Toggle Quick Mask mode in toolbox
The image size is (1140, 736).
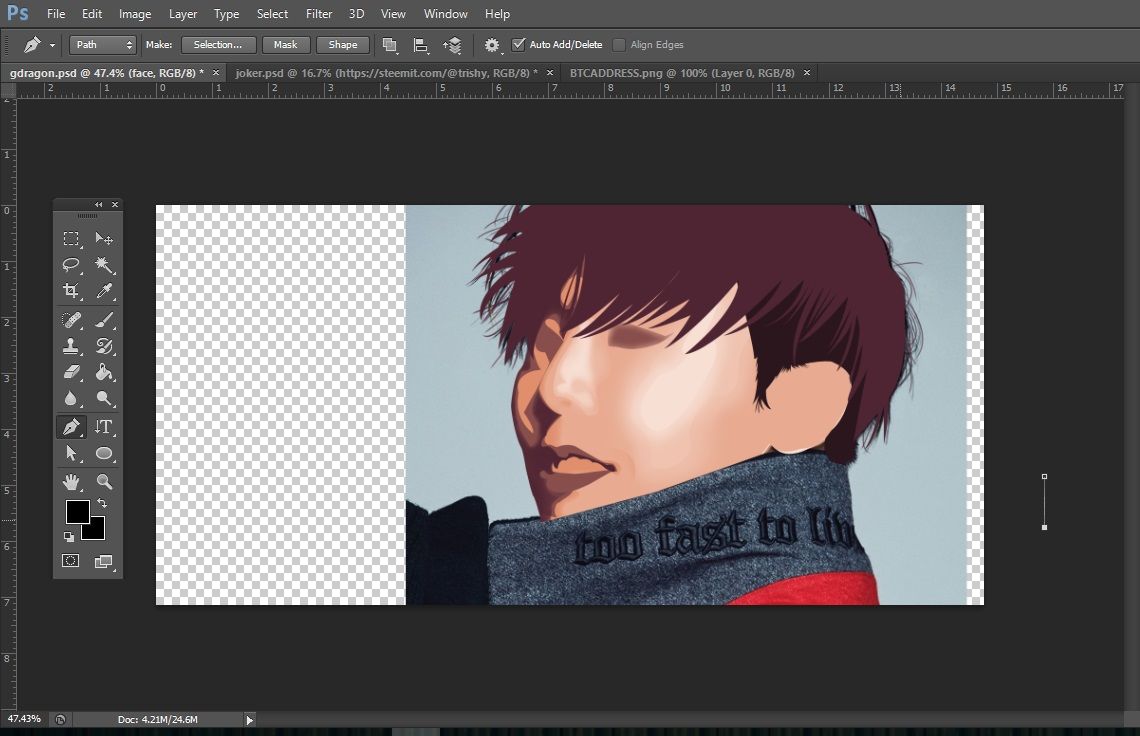(x=71, y=561)
